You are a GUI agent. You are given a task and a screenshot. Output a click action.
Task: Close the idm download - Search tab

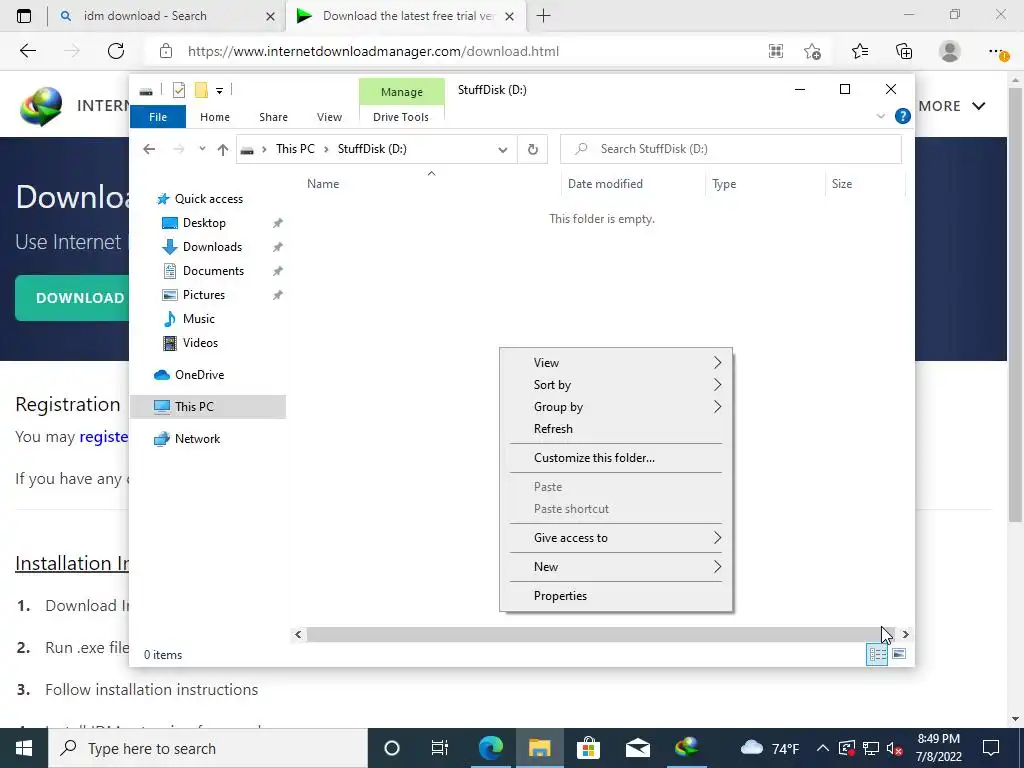270,16
